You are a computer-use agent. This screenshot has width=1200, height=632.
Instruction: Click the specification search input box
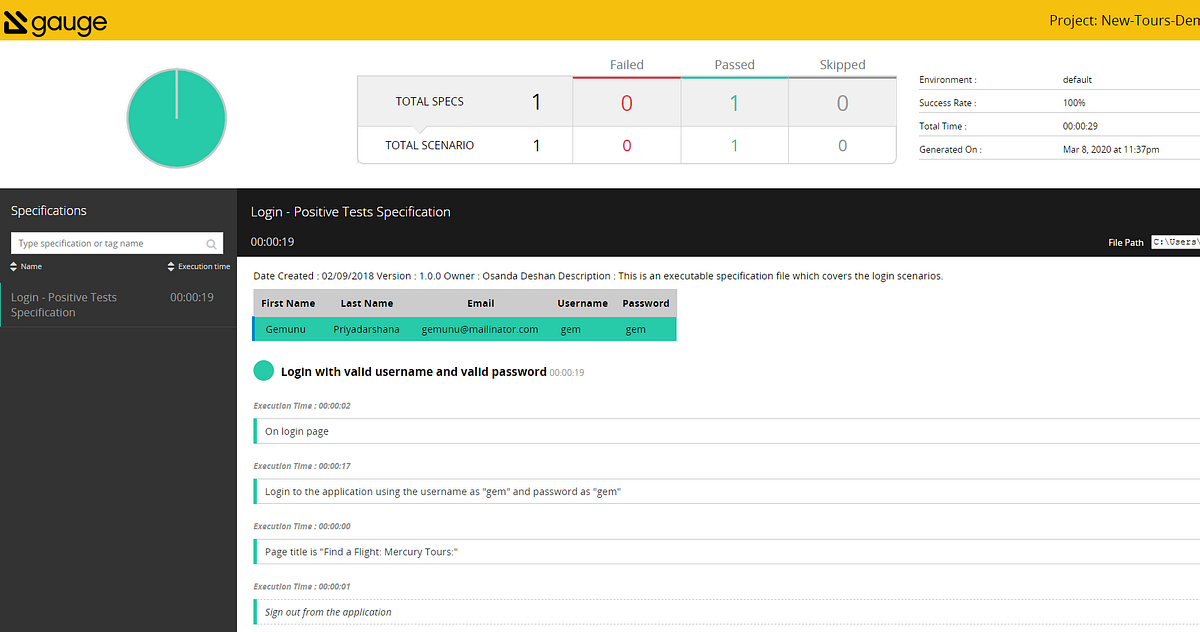click(x=105, y=243)
